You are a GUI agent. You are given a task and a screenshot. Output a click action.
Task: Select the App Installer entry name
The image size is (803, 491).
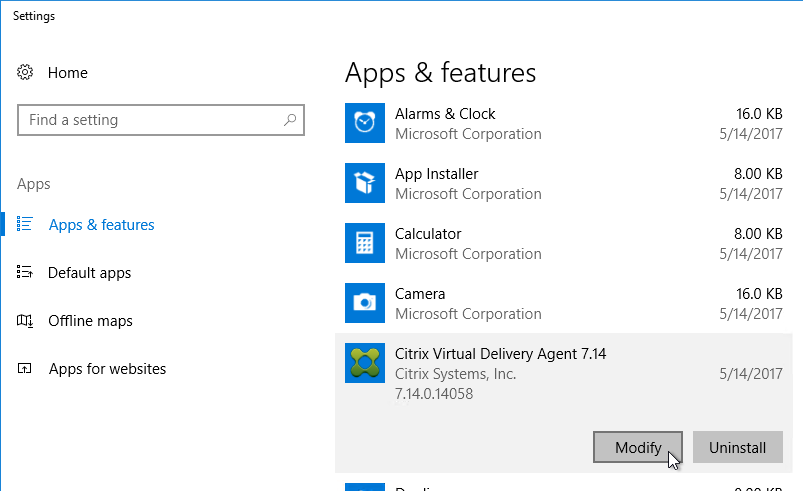click(436, 174)
